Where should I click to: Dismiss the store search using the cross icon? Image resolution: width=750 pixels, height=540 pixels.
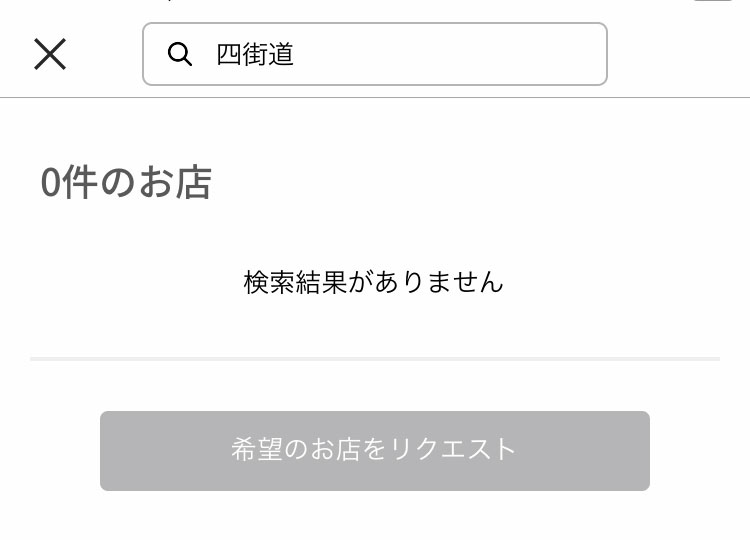coord(50,54)
